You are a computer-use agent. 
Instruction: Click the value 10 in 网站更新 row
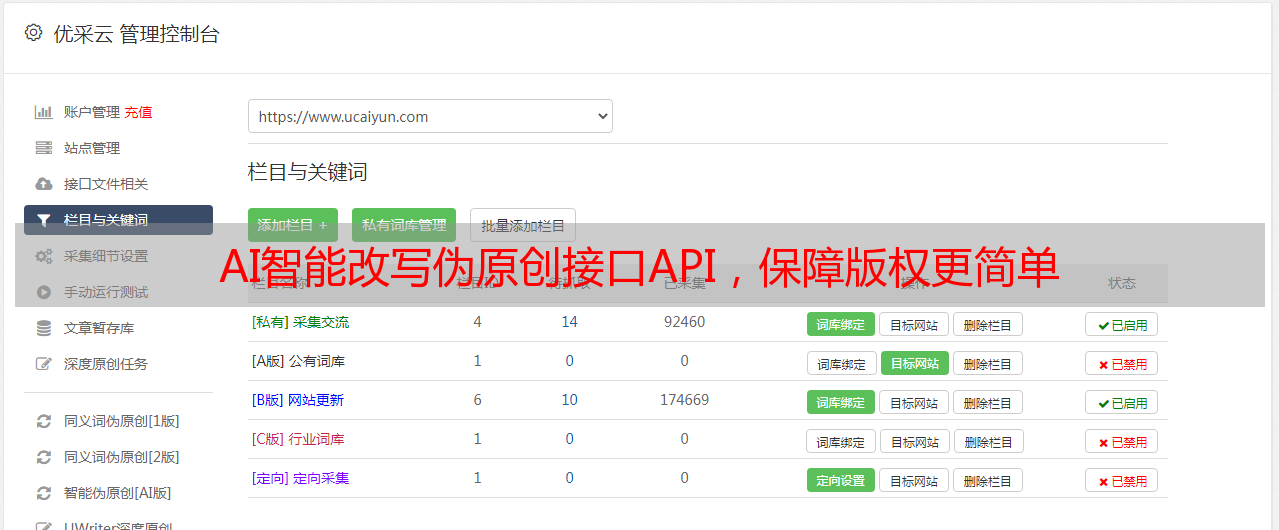(569, 400)
